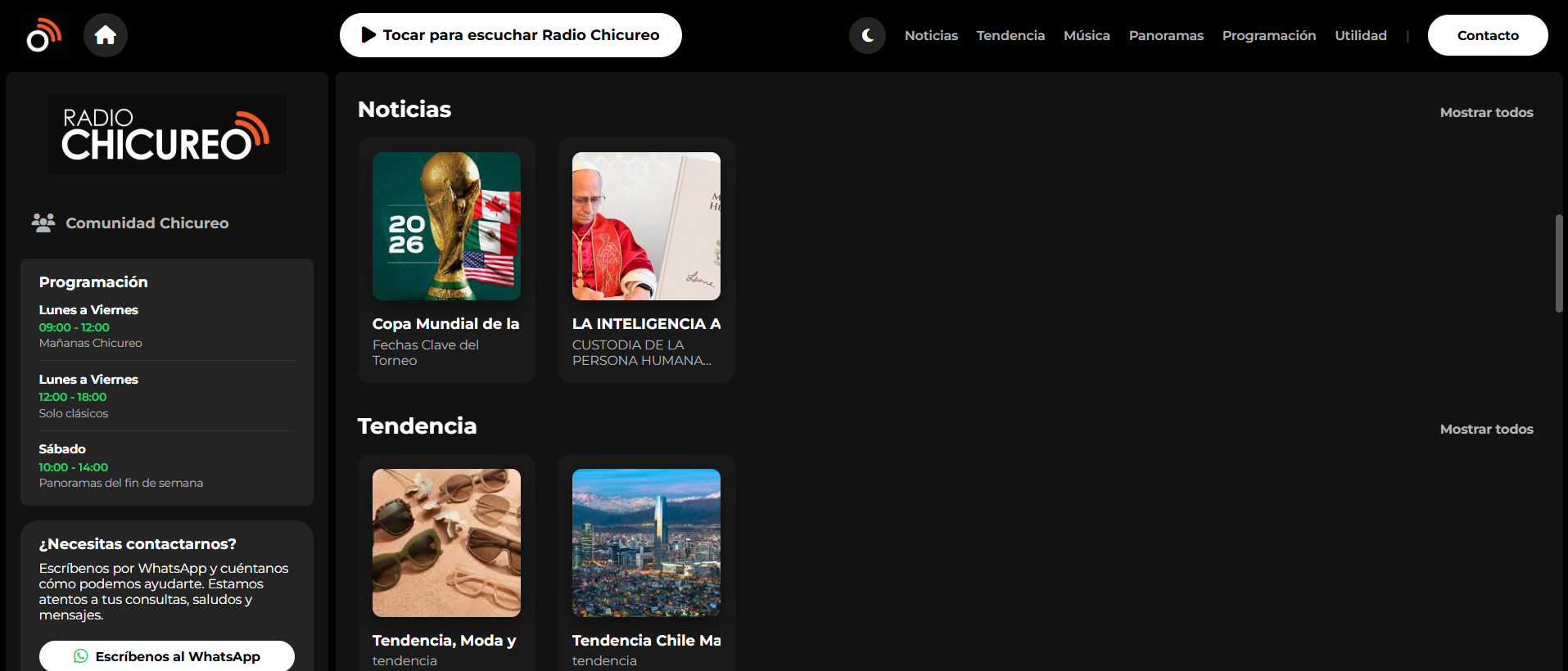Select the '10:00 - 14:00' time text
Image resolution: width=1568 pixels, height=671 pixels.
tap(74, 467)
